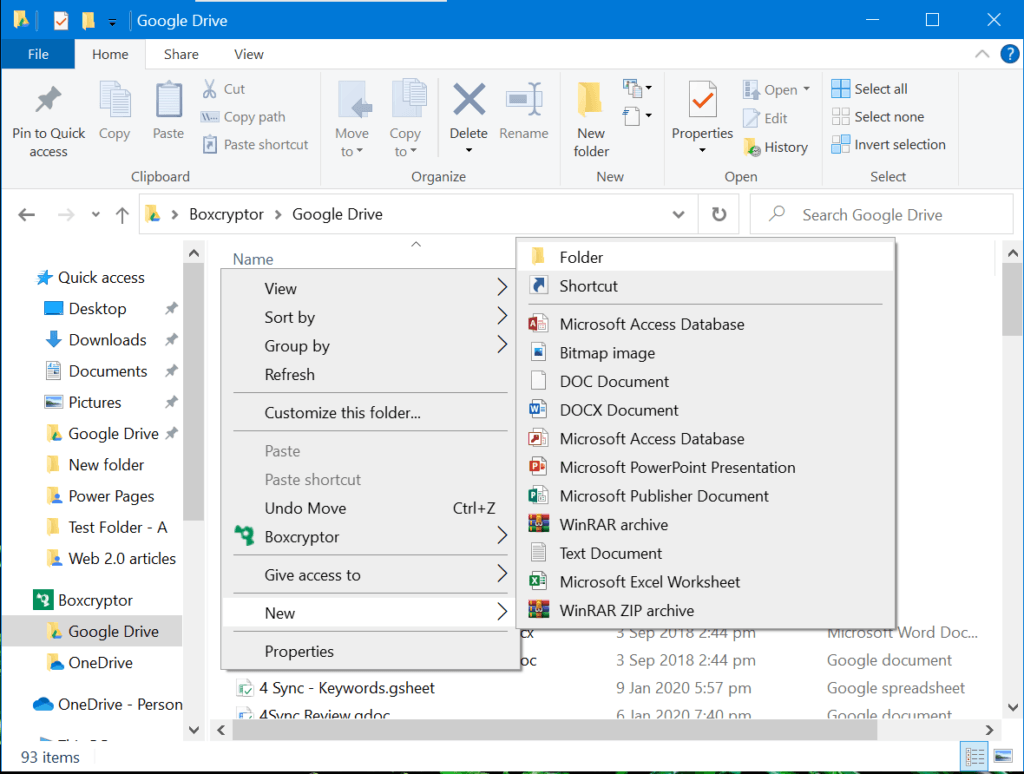Click Undo Move in context menu
1024x774 pixels.
tap(370, 508)
